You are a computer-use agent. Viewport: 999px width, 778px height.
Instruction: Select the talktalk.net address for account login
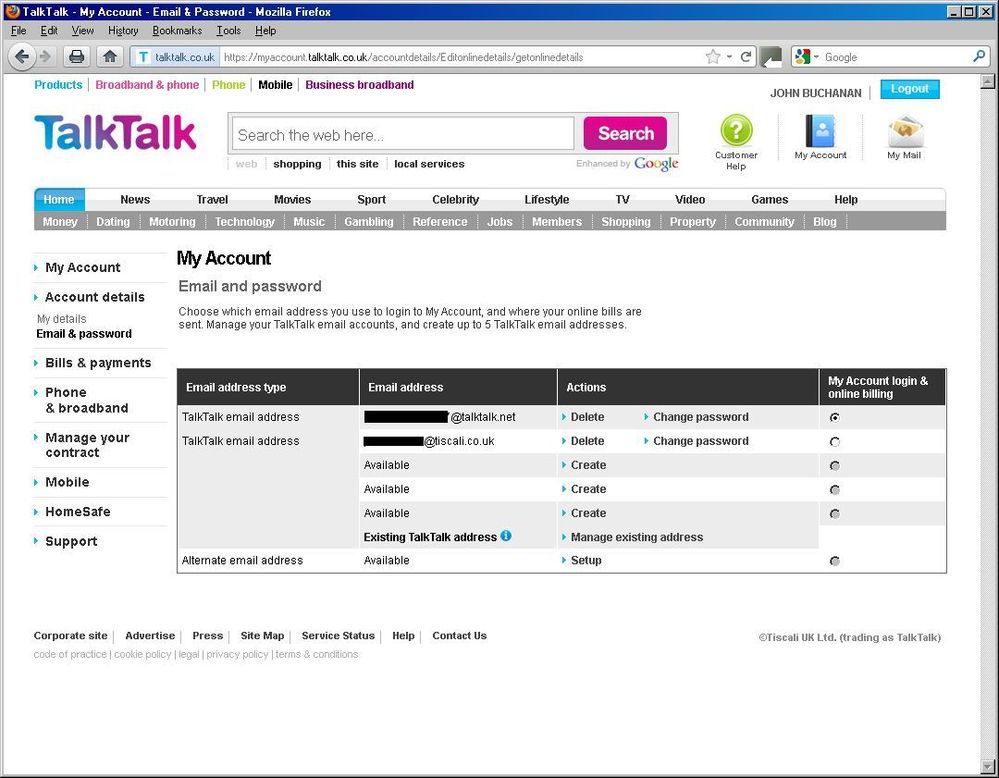pyautogui.click(x=835, y=417)
